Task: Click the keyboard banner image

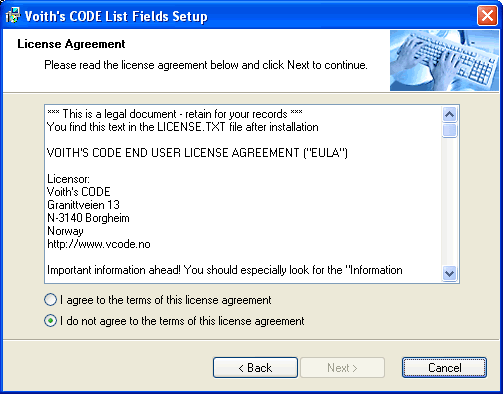Action: pyautogui.click(x=444, y=61)
